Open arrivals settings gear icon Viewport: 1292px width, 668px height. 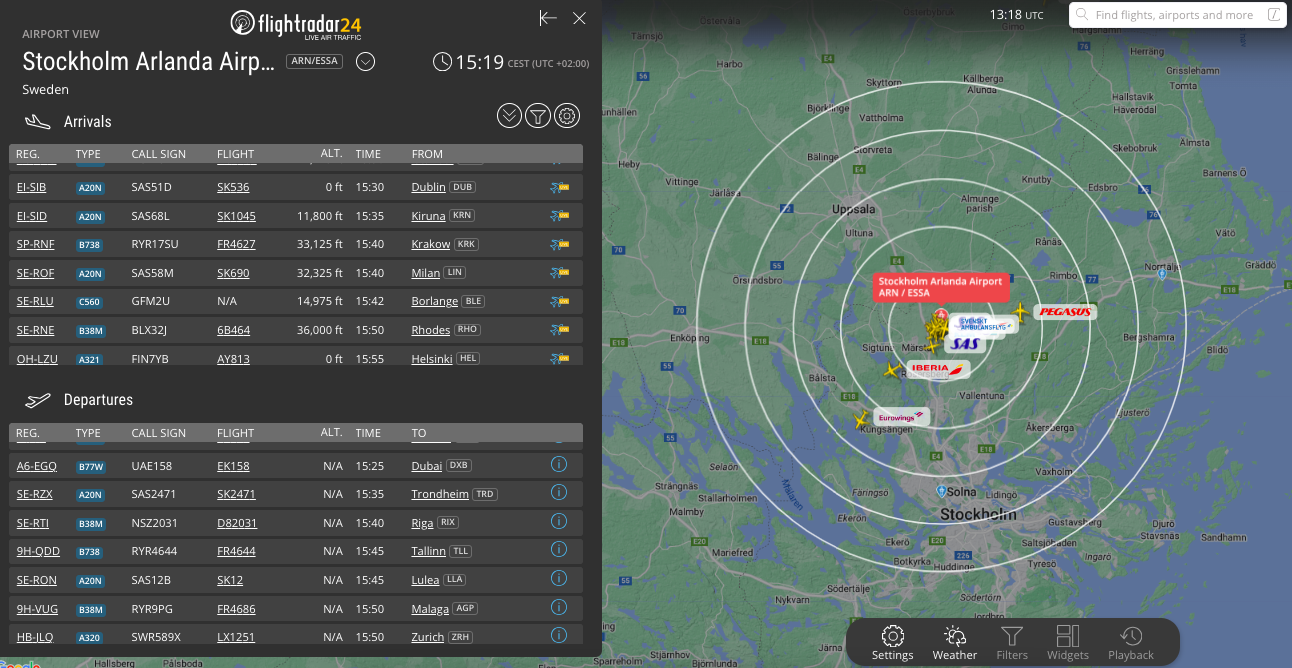(x=567, y=116)
